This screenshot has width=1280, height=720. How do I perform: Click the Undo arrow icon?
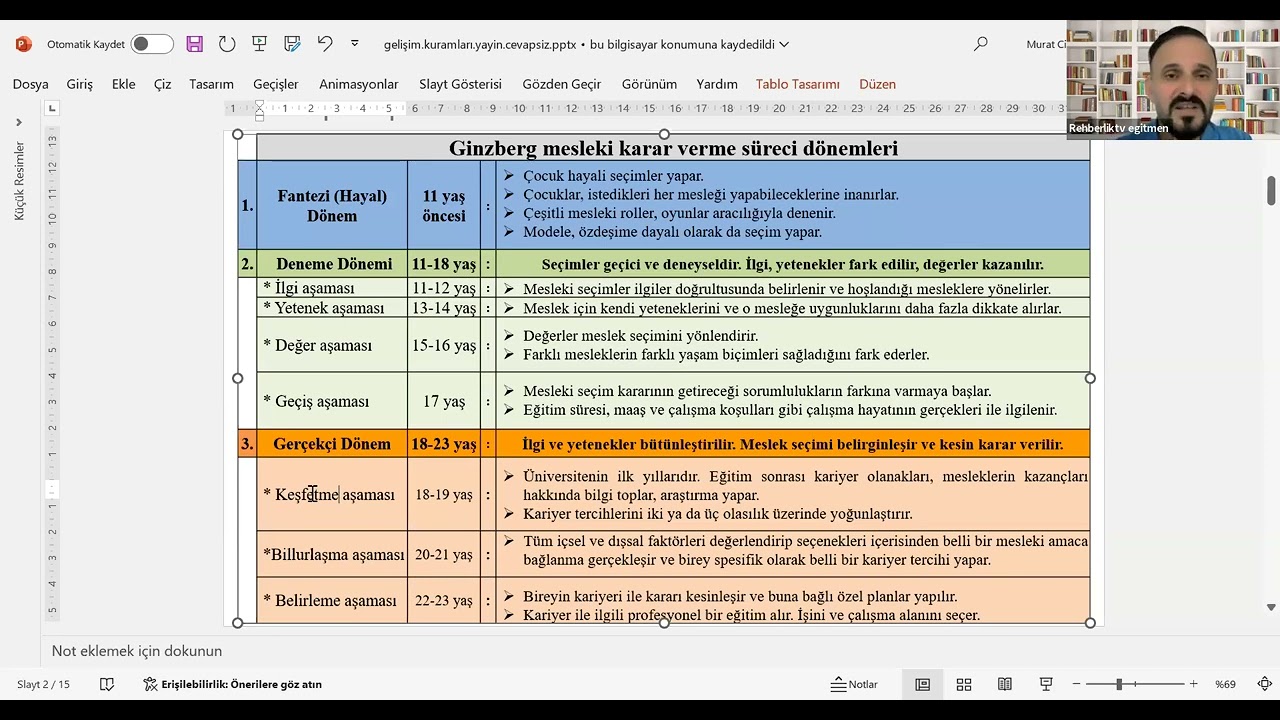point(325,44)
